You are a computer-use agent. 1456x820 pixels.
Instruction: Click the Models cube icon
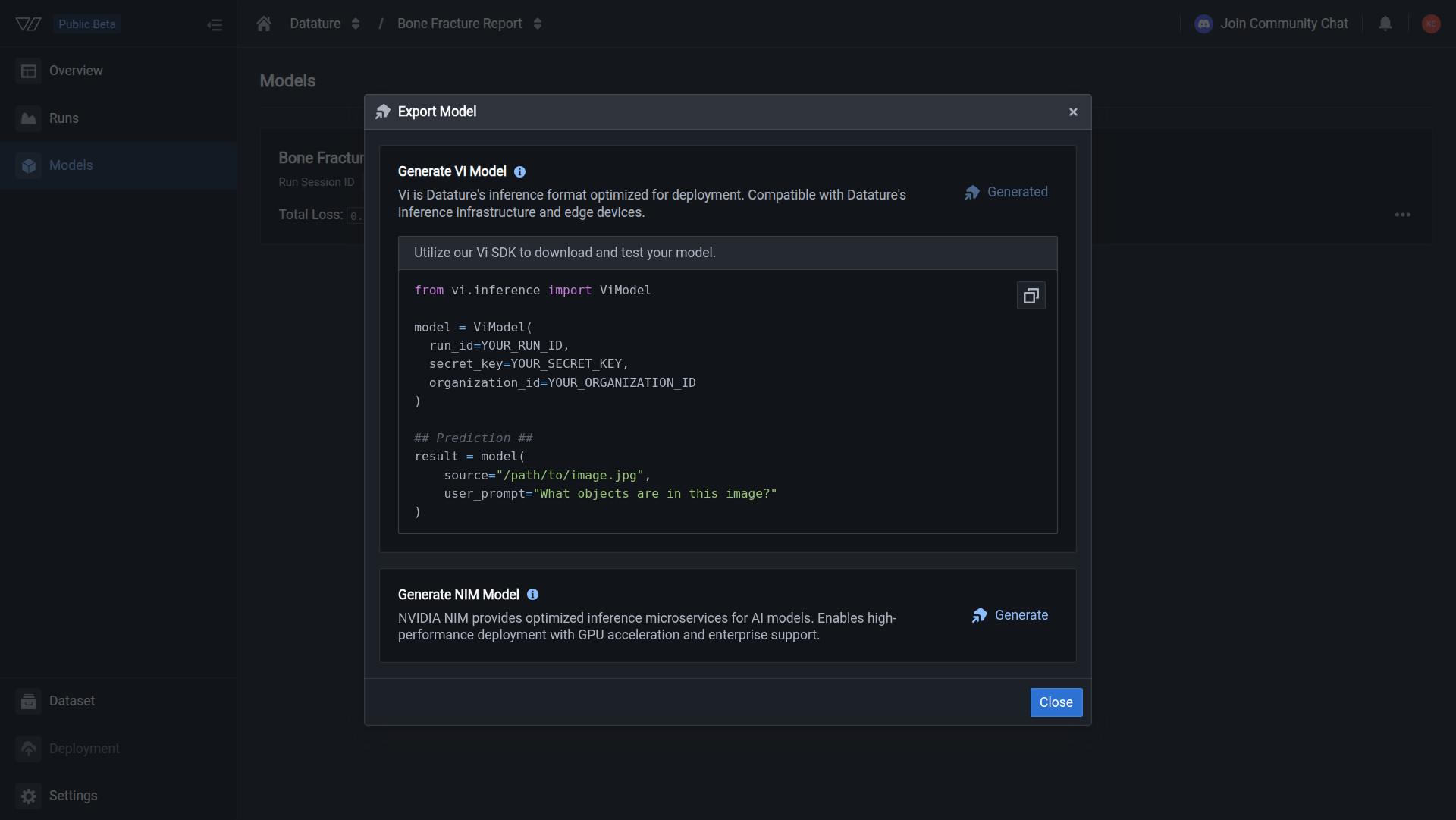[x=29, y=165]
